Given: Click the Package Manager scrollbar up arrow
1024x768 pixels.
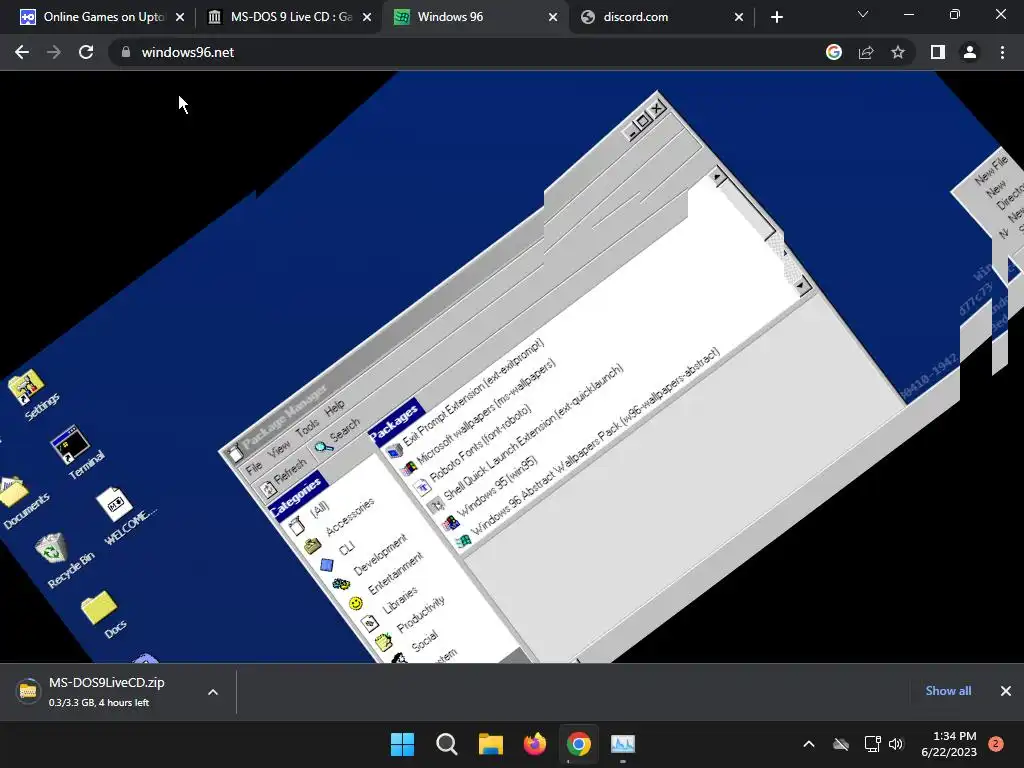Looking at the screenshot, I should (x=717, y=176).
